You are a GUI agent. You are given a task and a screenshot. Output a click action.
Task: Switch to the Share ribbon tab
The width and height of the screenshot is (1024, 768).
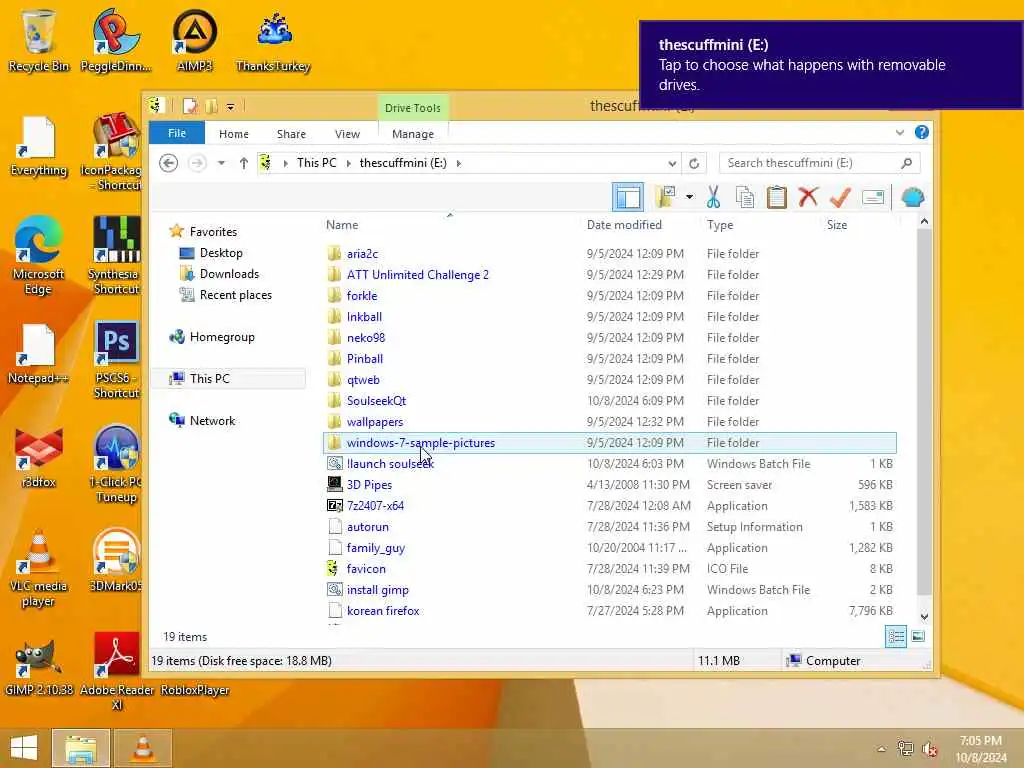coord(291,134)
